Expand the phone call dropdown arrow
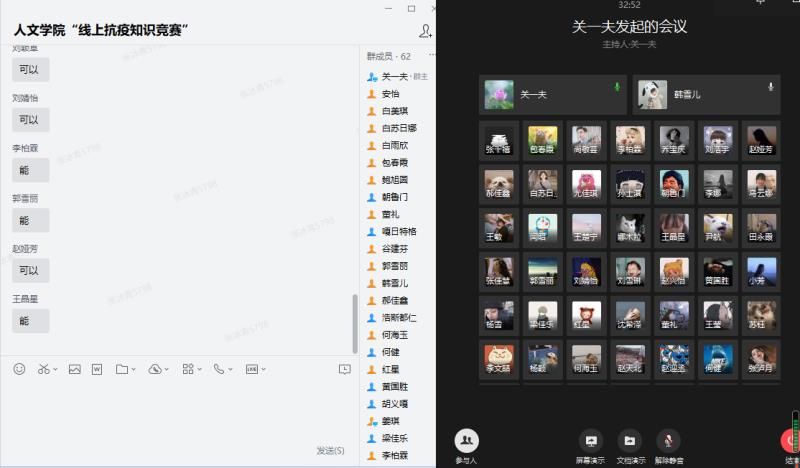The height and width of the screenshot is (468, 800). 230,369
